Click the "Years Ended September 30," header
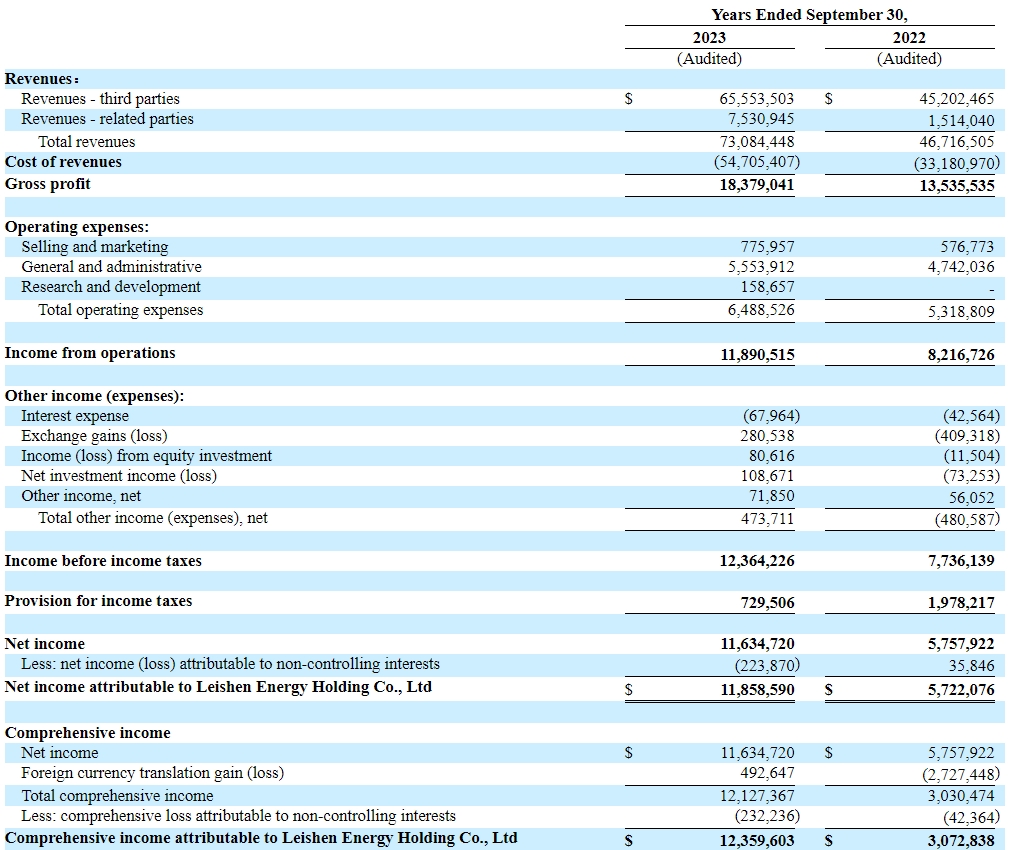 pos(809,15)
